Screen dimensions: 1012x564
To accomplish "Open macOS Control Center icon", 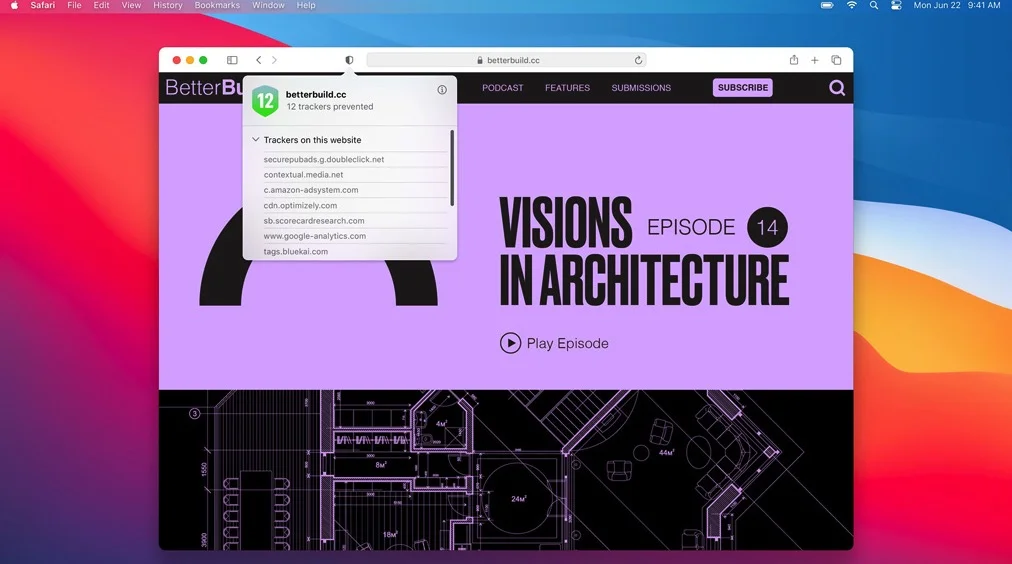I will 895,6.
